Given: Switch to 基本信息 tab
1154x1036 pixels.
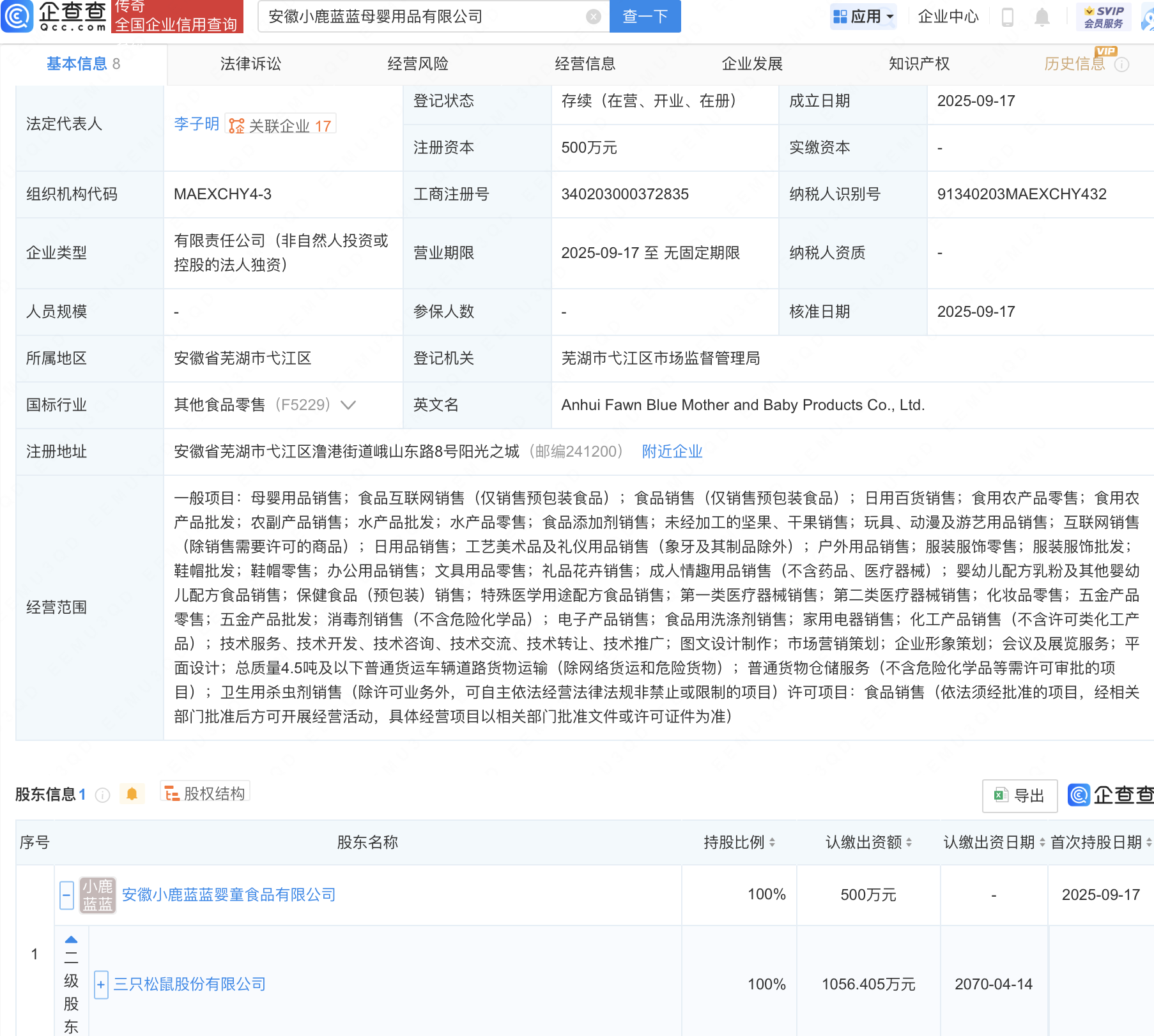Looking at the screenshot, I should (83, 64).
